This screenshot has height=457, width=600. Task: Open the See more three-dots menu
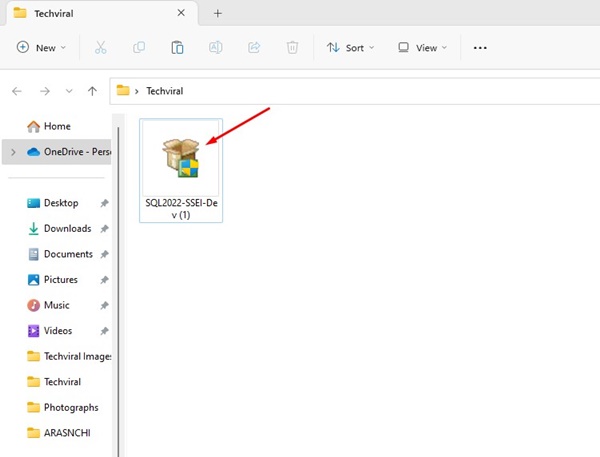480,48
